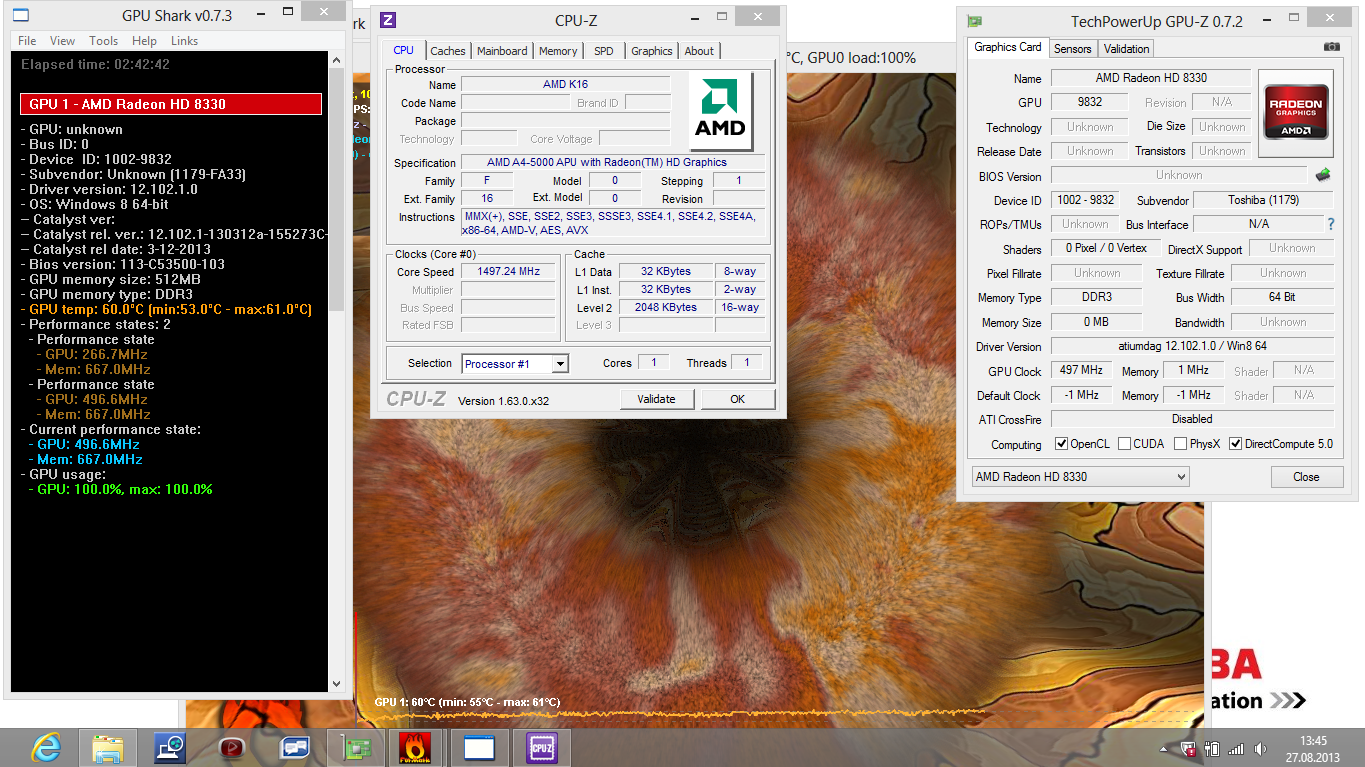Select the Graphics Card tab in GPU-Z
This screenshot has height=767, width=1365.
coord(1008,47)
